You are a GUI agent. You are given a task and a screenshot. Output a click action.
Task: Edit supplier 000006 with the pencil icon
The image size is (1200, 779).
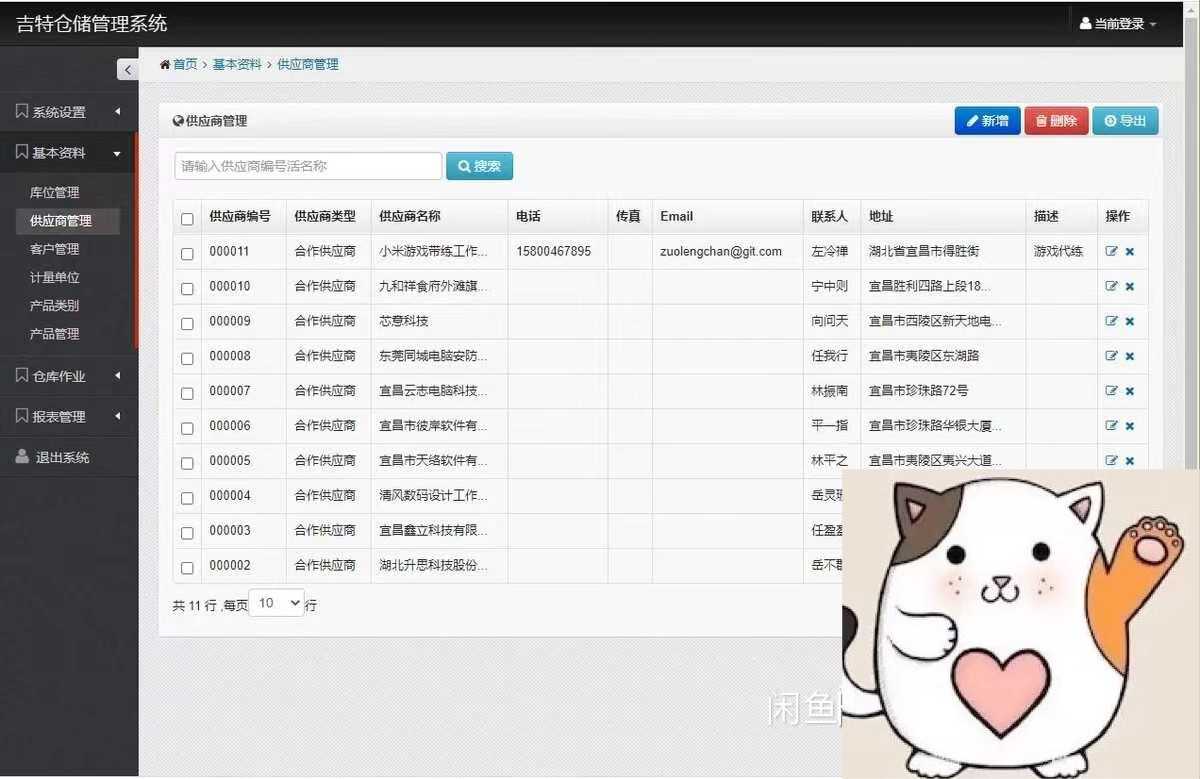(1111, 426)
